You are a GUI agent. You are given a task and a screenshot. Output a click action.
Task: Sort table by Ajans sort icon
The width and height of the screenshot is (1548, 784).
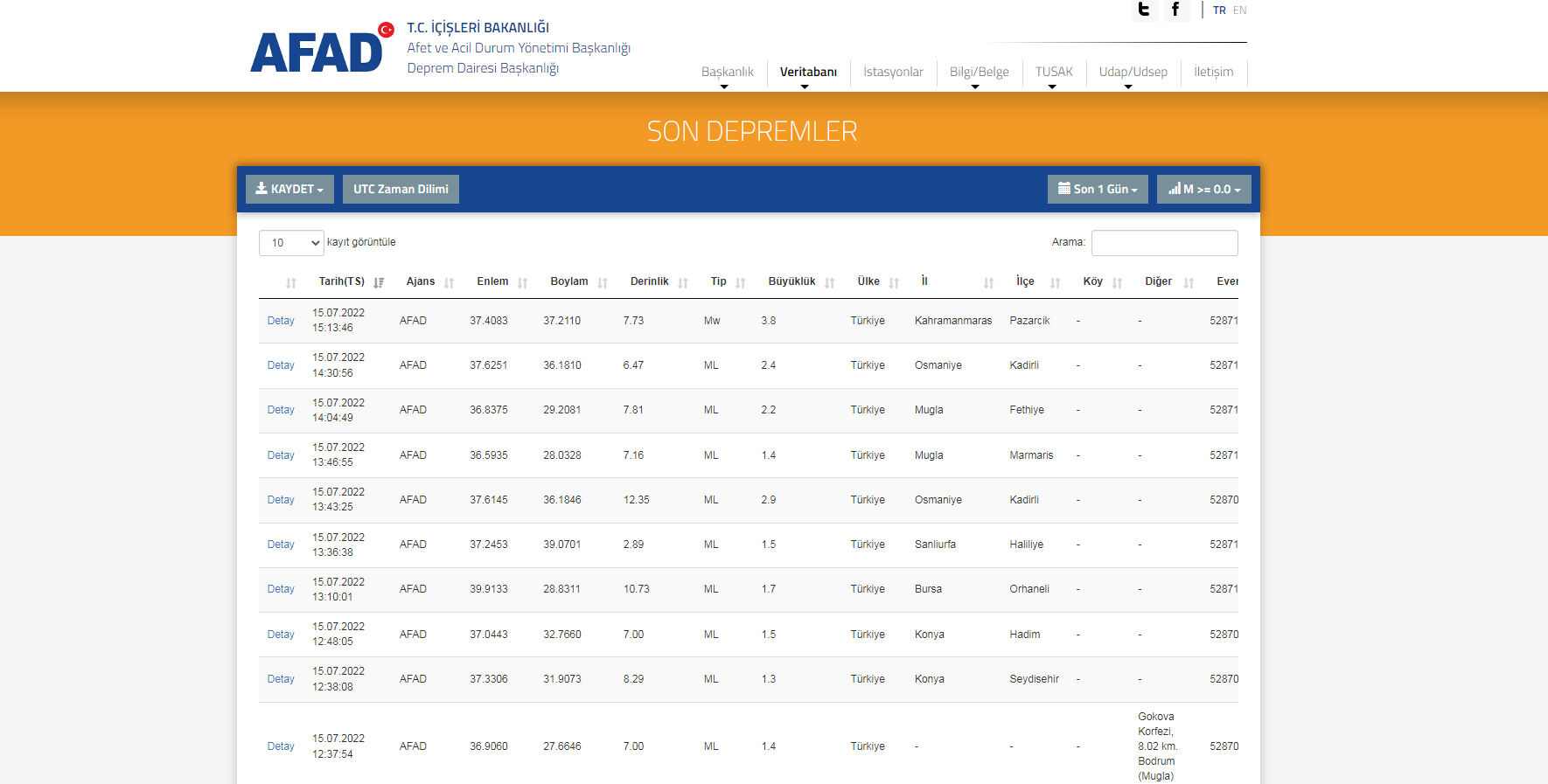tap(449, 282)
